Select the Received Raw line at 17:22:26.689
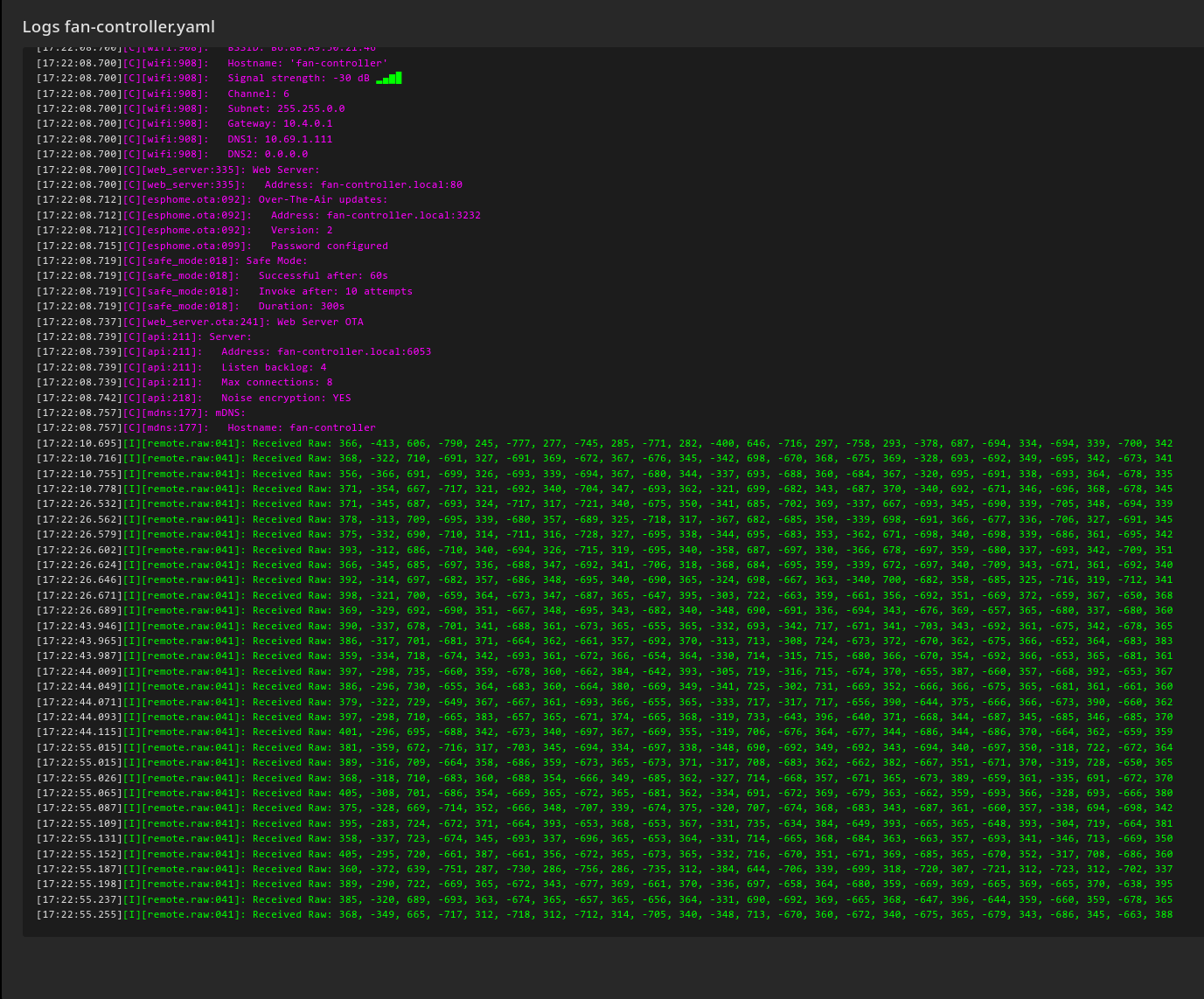Viewport: 1204px width, 999px height. [x=605, y=610]
